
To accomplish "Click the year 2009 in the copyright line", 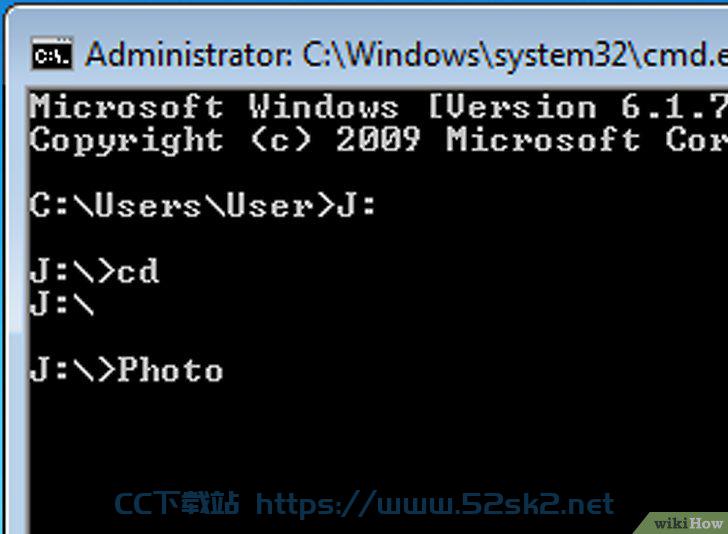I will [x=378, y=139].
